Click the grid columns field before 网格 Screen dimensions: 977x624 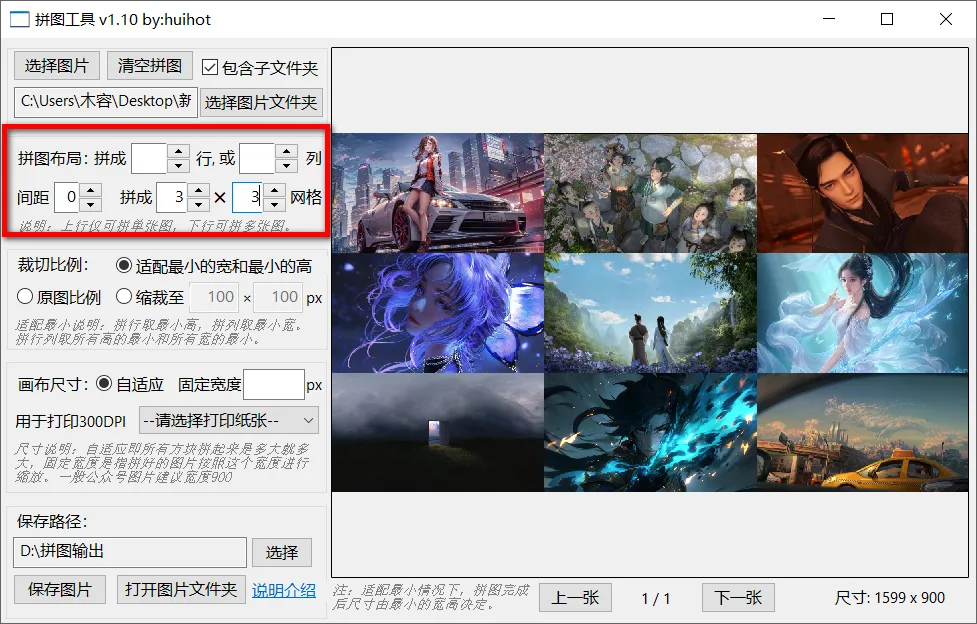tap(247, 197)
